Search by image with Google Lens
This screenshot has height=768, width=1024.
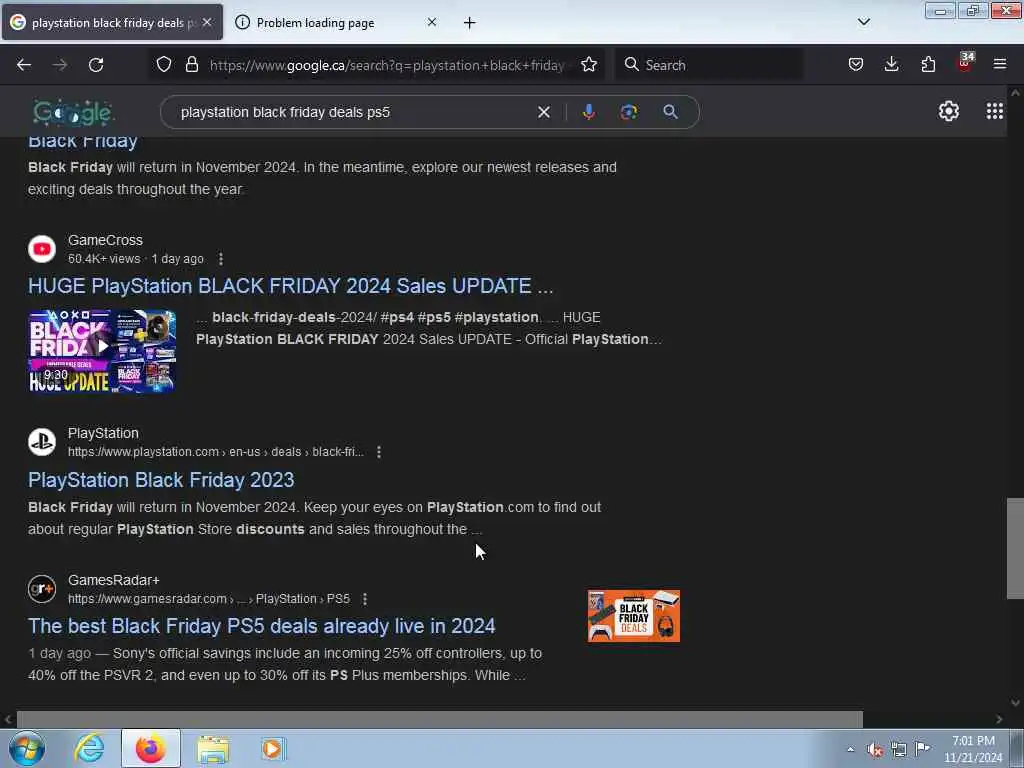pyautogui.click(x=628, y=112)
